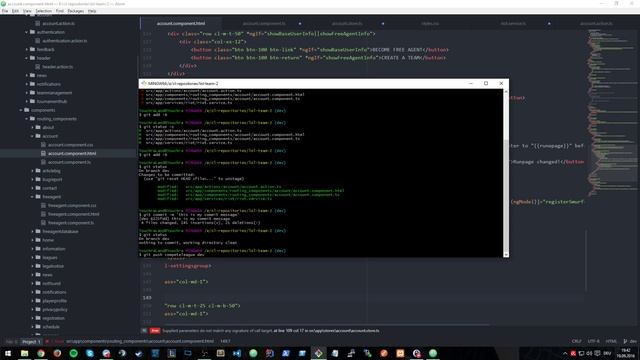The width and height of the screenshot is (640, 360).
Task: Open Spotify from the taskbar
Action: coord(73,353)
